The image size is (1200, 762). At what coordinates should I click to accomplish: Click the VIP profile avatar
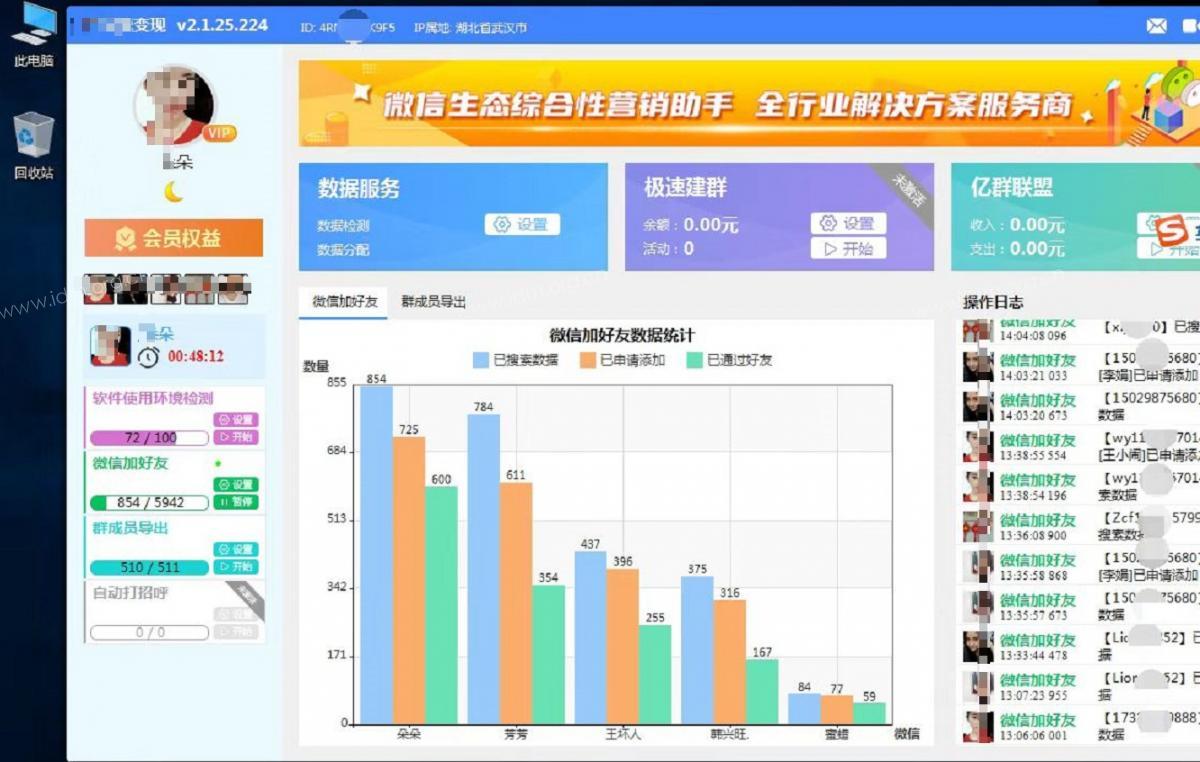[x=176, y=106]
